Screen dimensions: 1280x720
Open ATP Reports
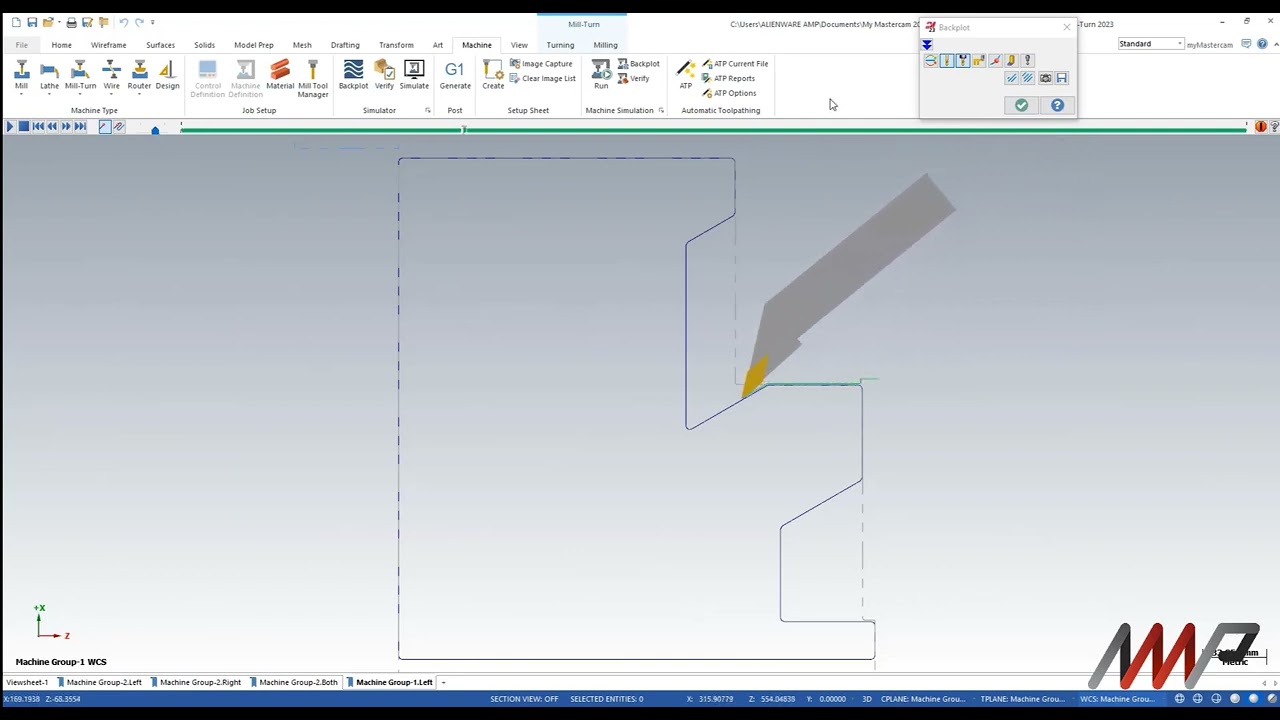(728, 79)
